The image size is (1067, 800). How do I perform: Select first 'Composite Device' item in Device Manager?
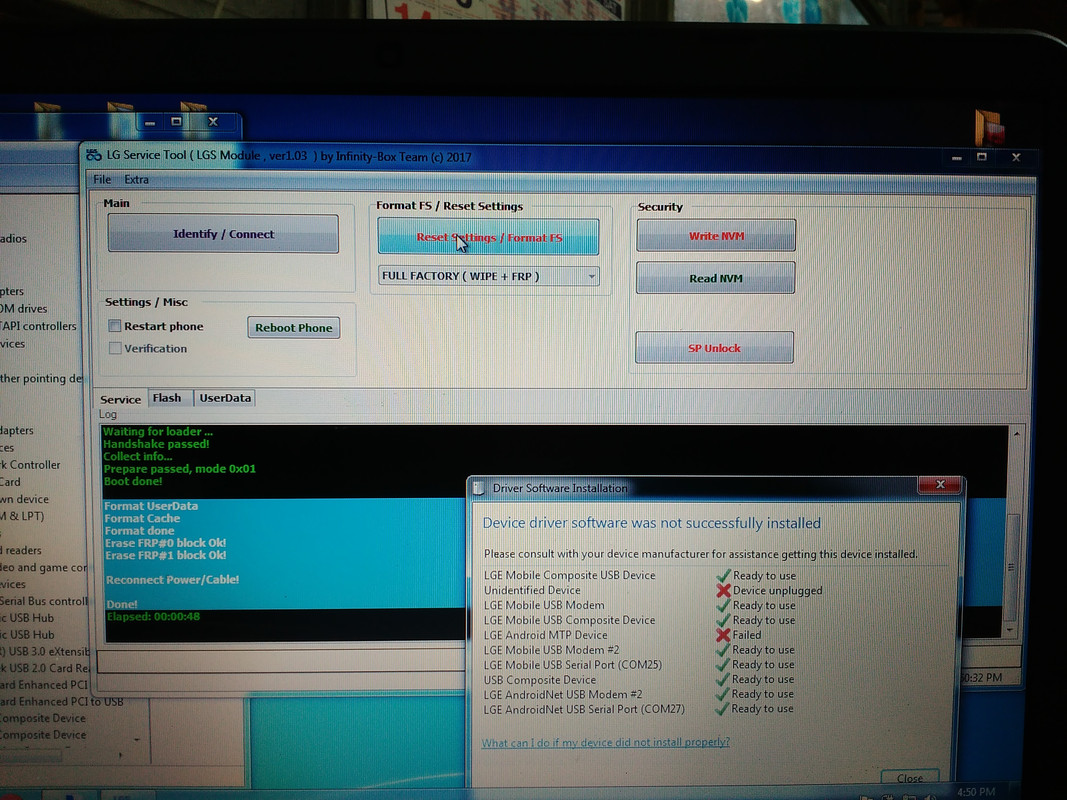(x=43, y=718)
